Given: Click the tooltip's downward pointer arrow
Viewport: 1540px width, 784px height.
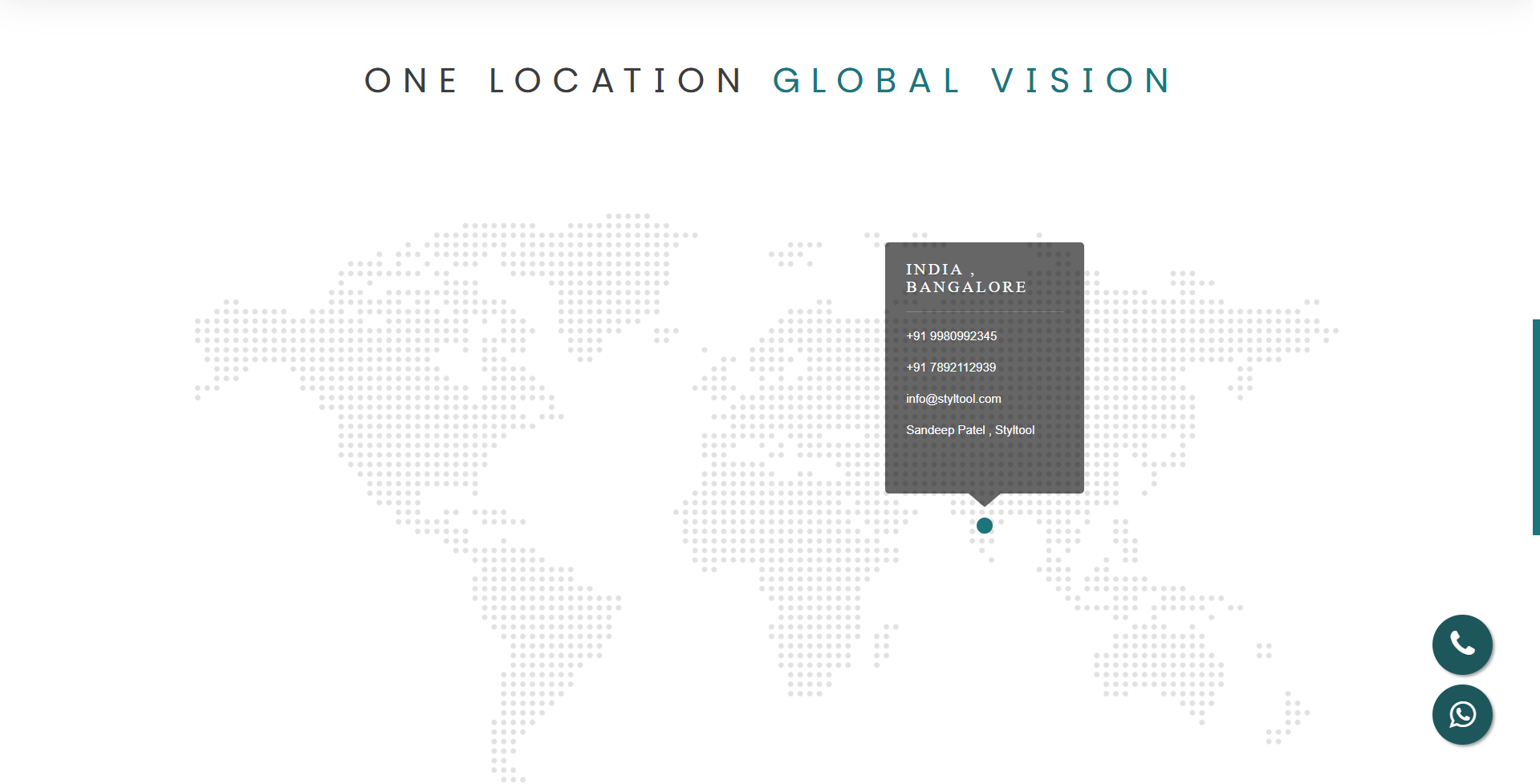Looking at the screenshot, I should [x=985, y=499].
